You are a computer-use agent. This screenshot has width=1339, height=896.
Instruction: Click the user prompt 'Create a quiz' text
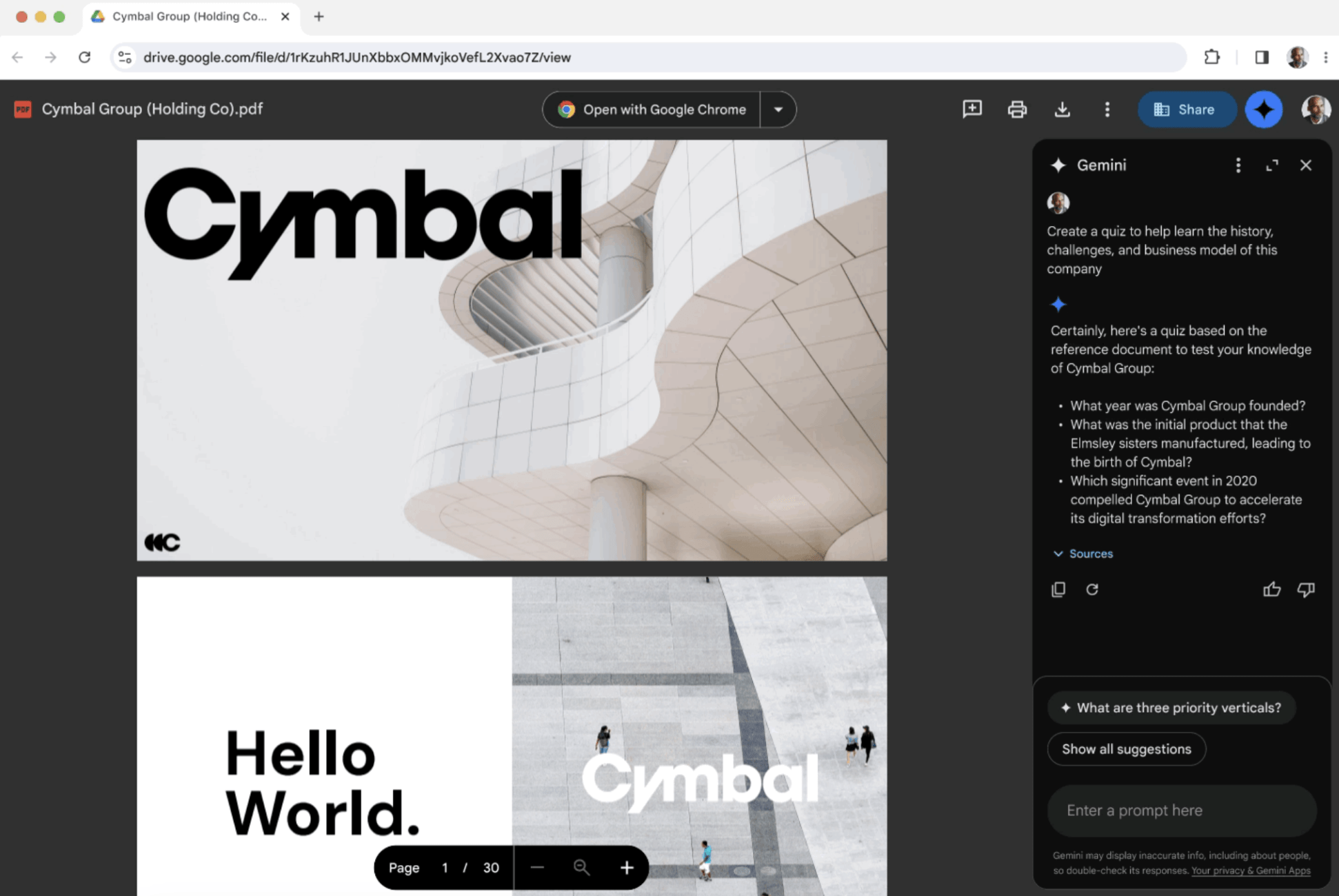tap(1162, 250)
